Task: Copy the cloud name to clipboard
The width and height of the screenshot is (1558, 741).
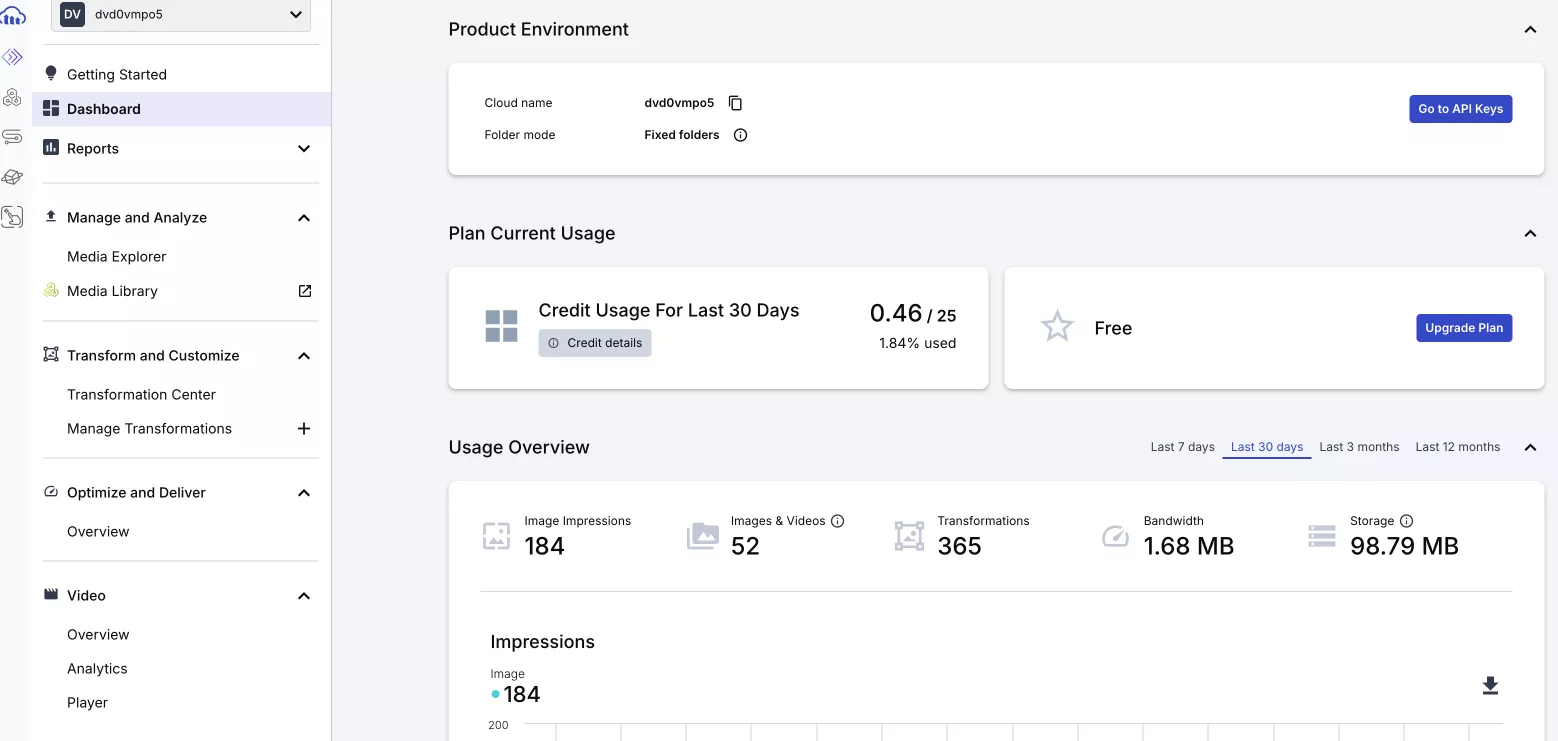Action: (735, 103)
